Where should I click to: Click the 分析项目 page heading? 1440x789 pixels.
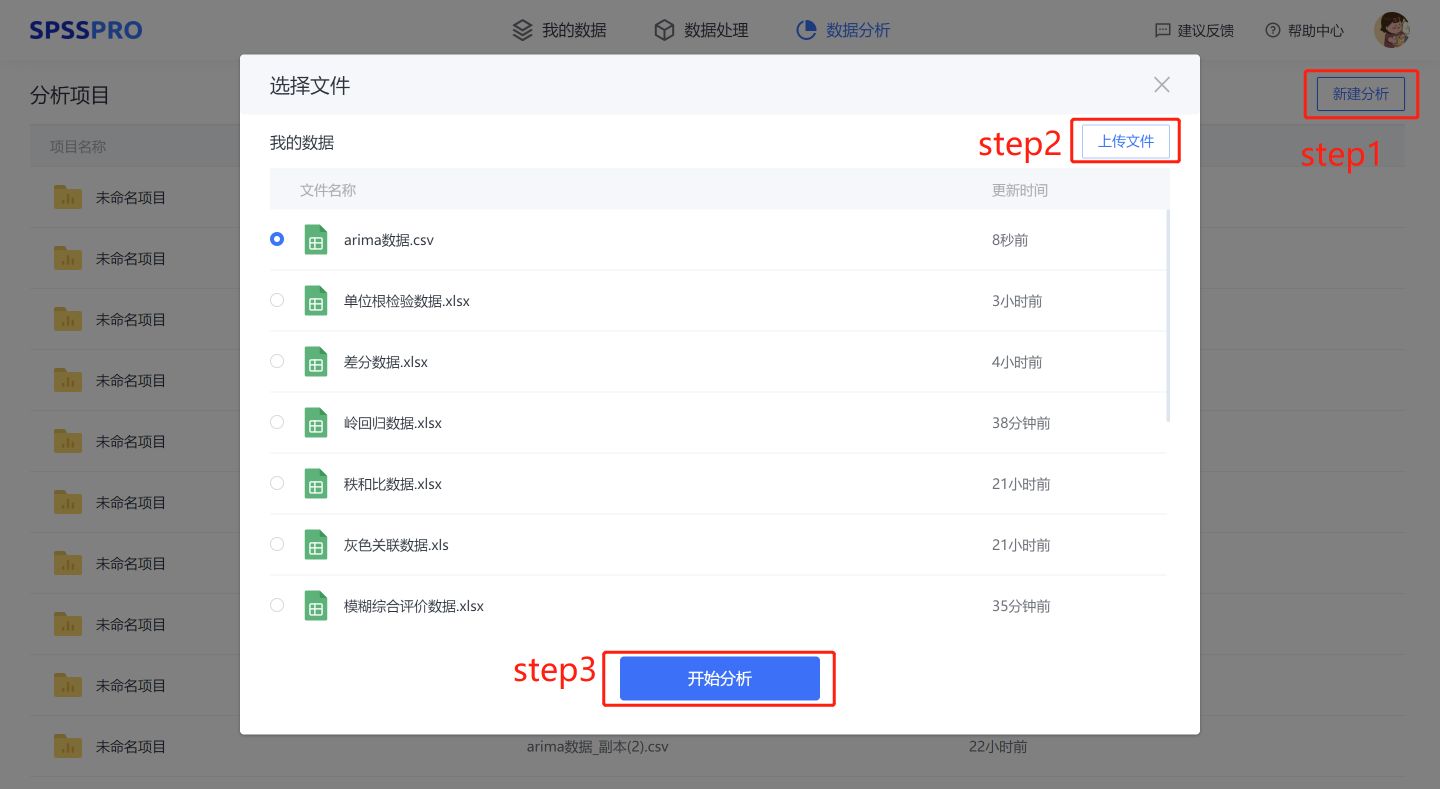(x=70, y=95)
